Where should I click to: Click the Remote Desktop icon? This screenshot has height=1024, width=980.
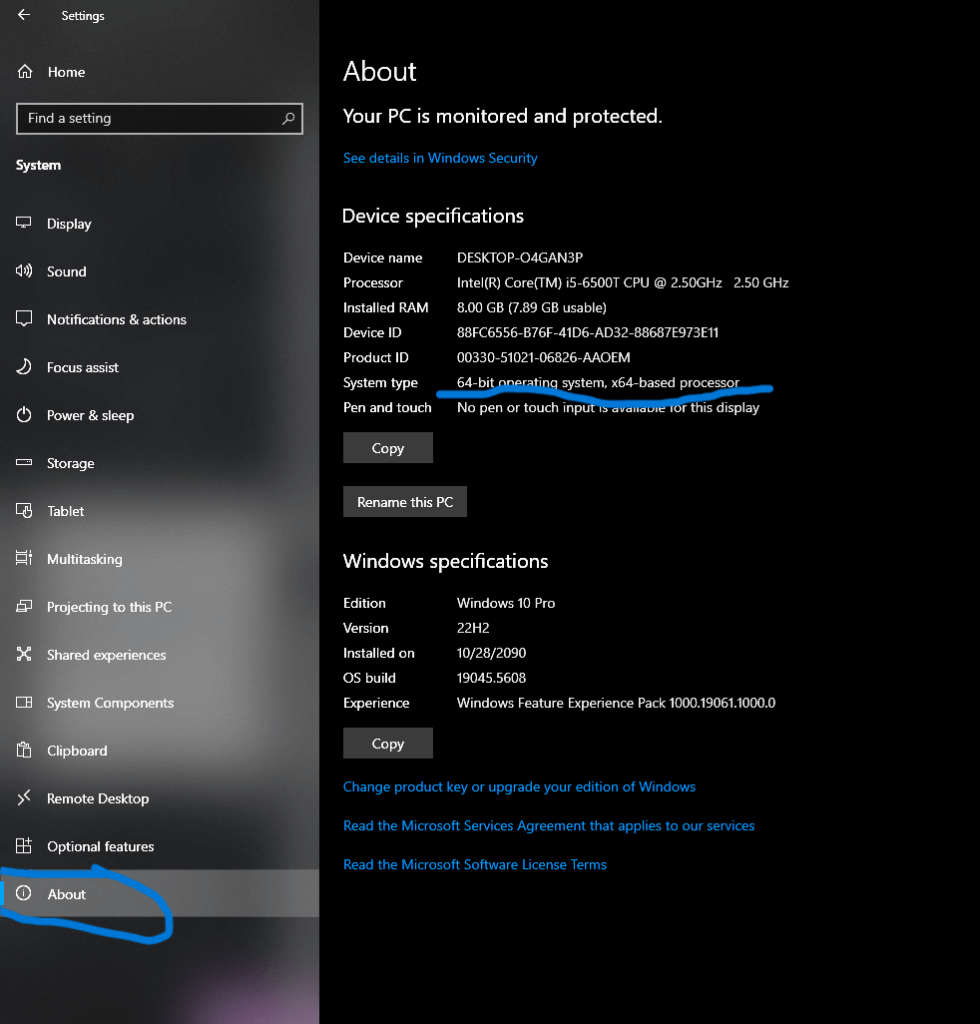[24, 797]
